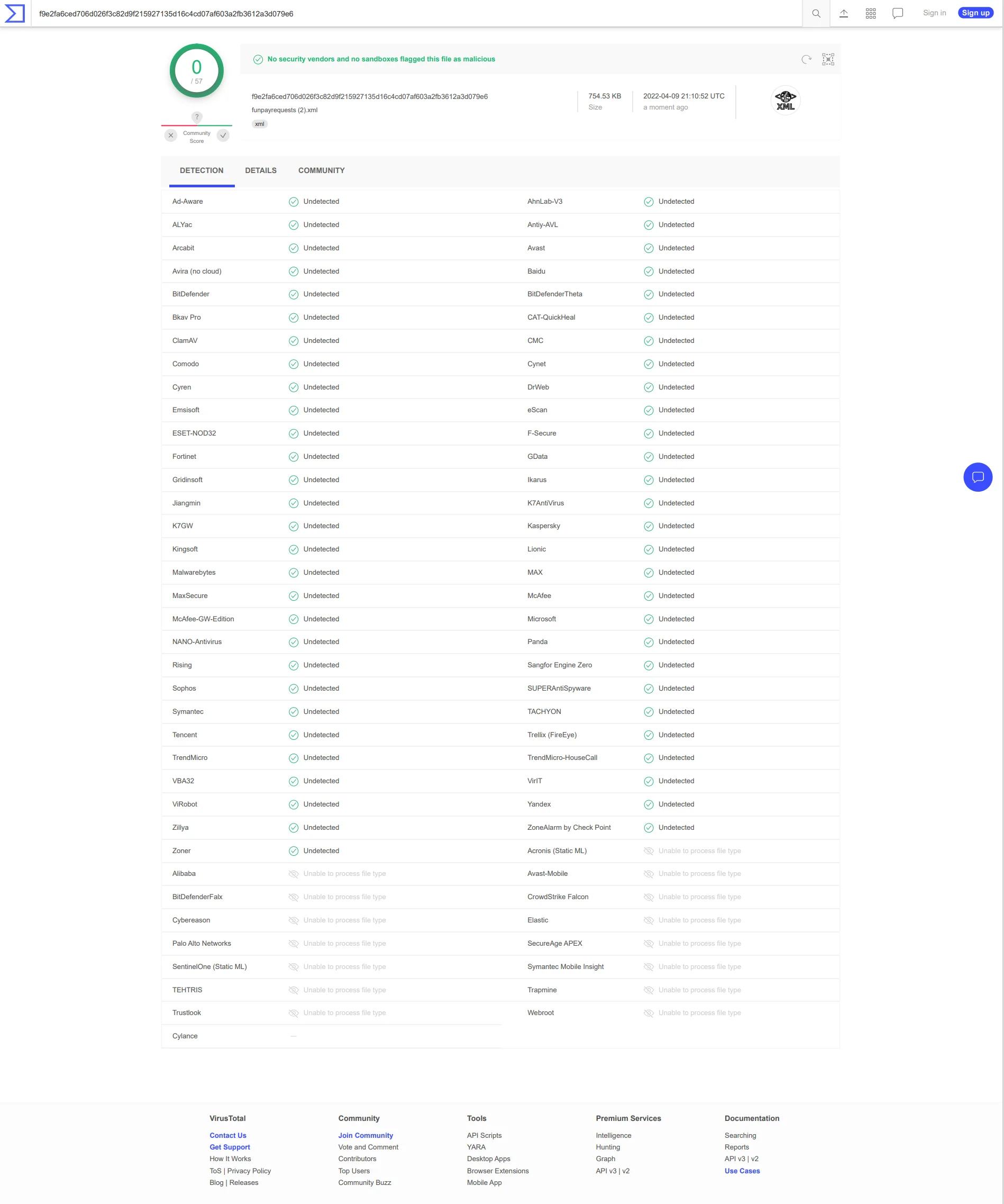Click the Undetected check icon for Yandex
Screen dimensions: 1004x1204
649,804
